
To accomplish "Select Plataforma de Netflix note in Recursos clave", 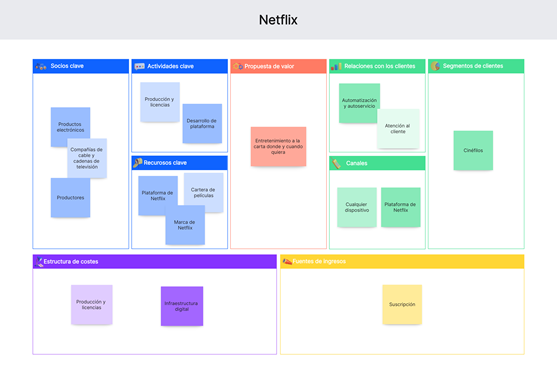I will click(x=158, y=196).
